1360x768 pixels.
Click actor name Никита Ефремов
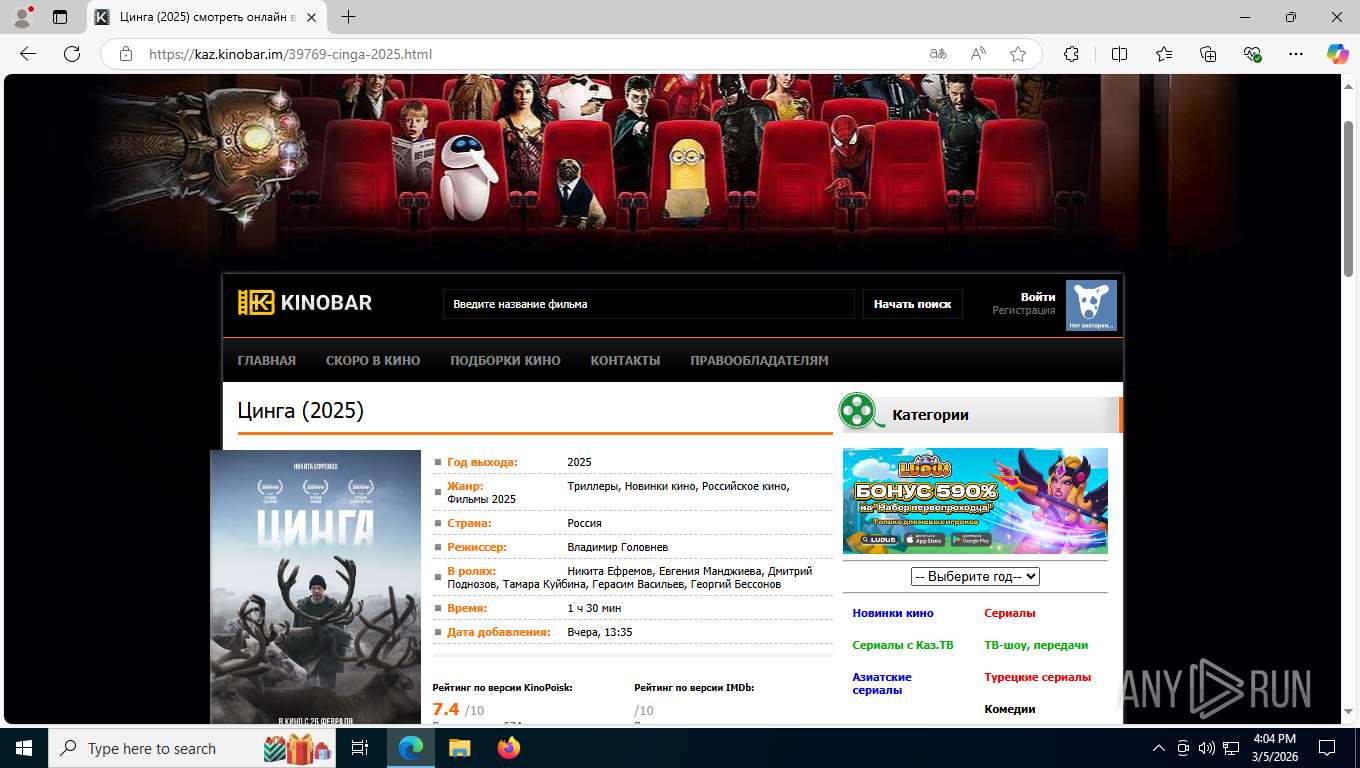point(610,571)
